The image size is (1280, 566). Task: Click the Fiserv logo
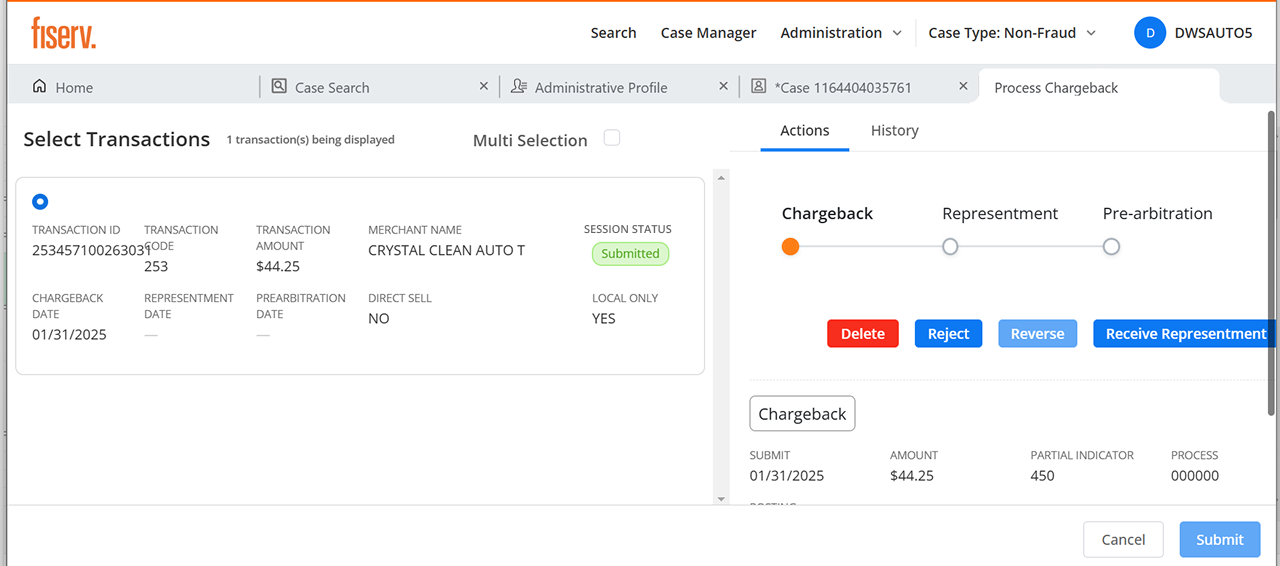[x=64, y=33]
